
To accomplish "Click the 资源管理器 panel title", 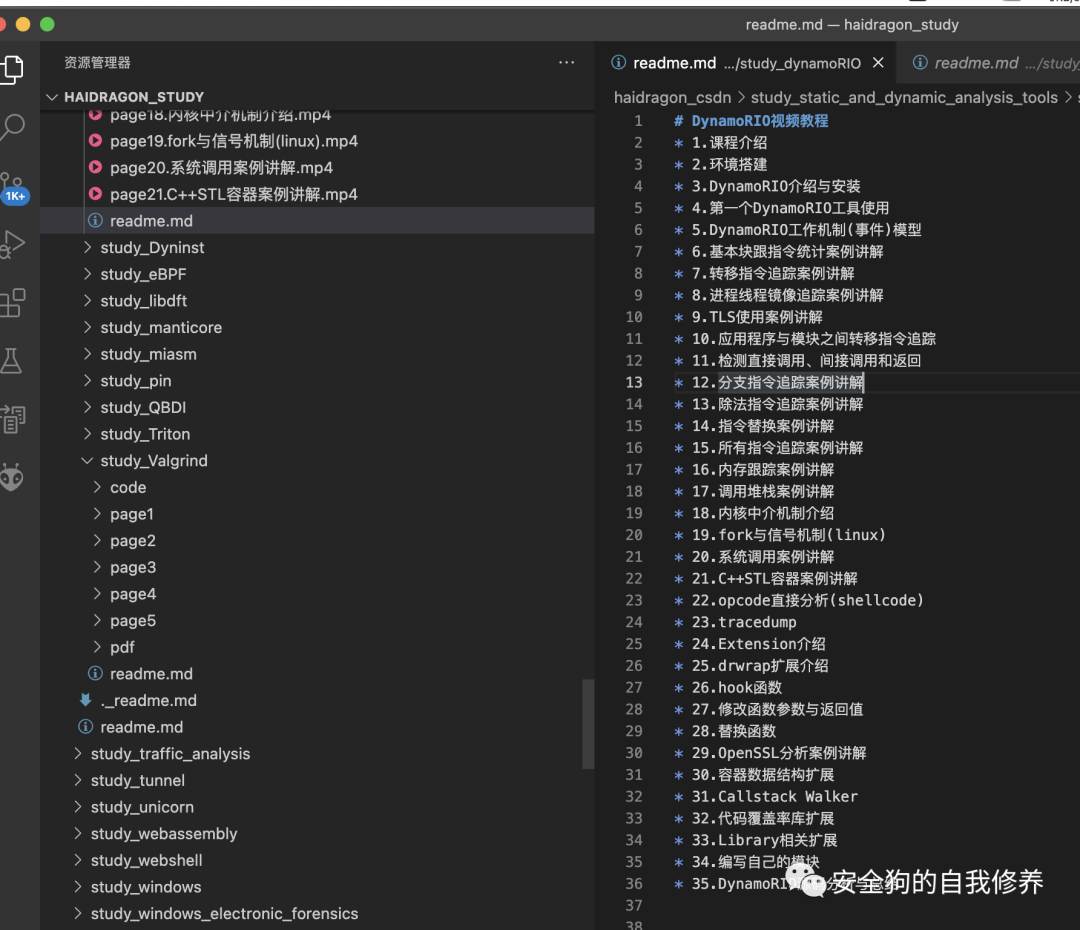I will click(x=97, y=63).
